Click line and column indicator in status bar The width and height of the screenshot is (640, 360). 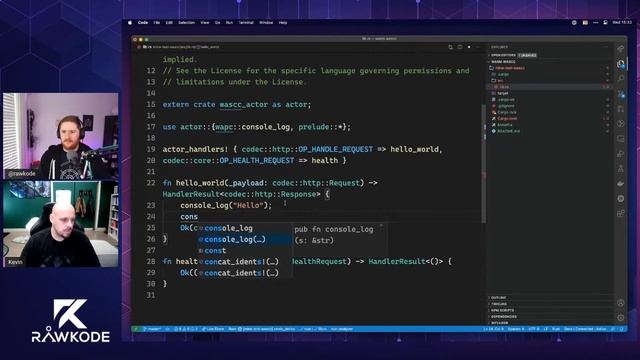(492, 329)
